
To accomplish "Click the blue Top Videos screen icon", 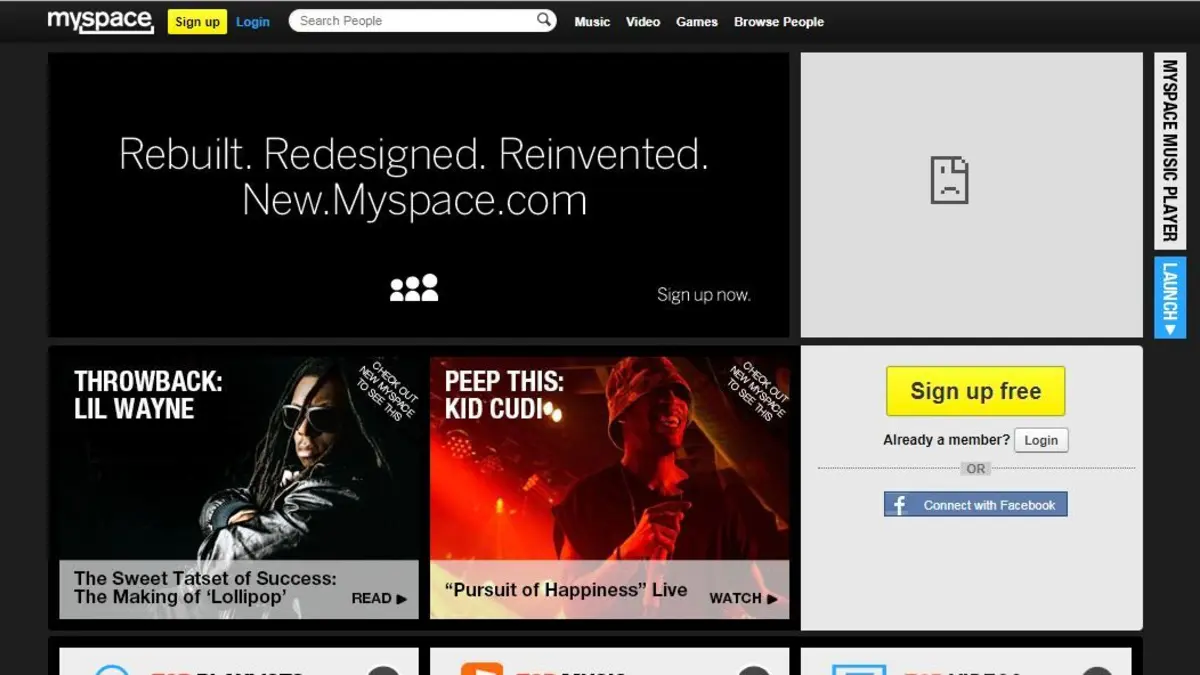I will tap(859, 669).
